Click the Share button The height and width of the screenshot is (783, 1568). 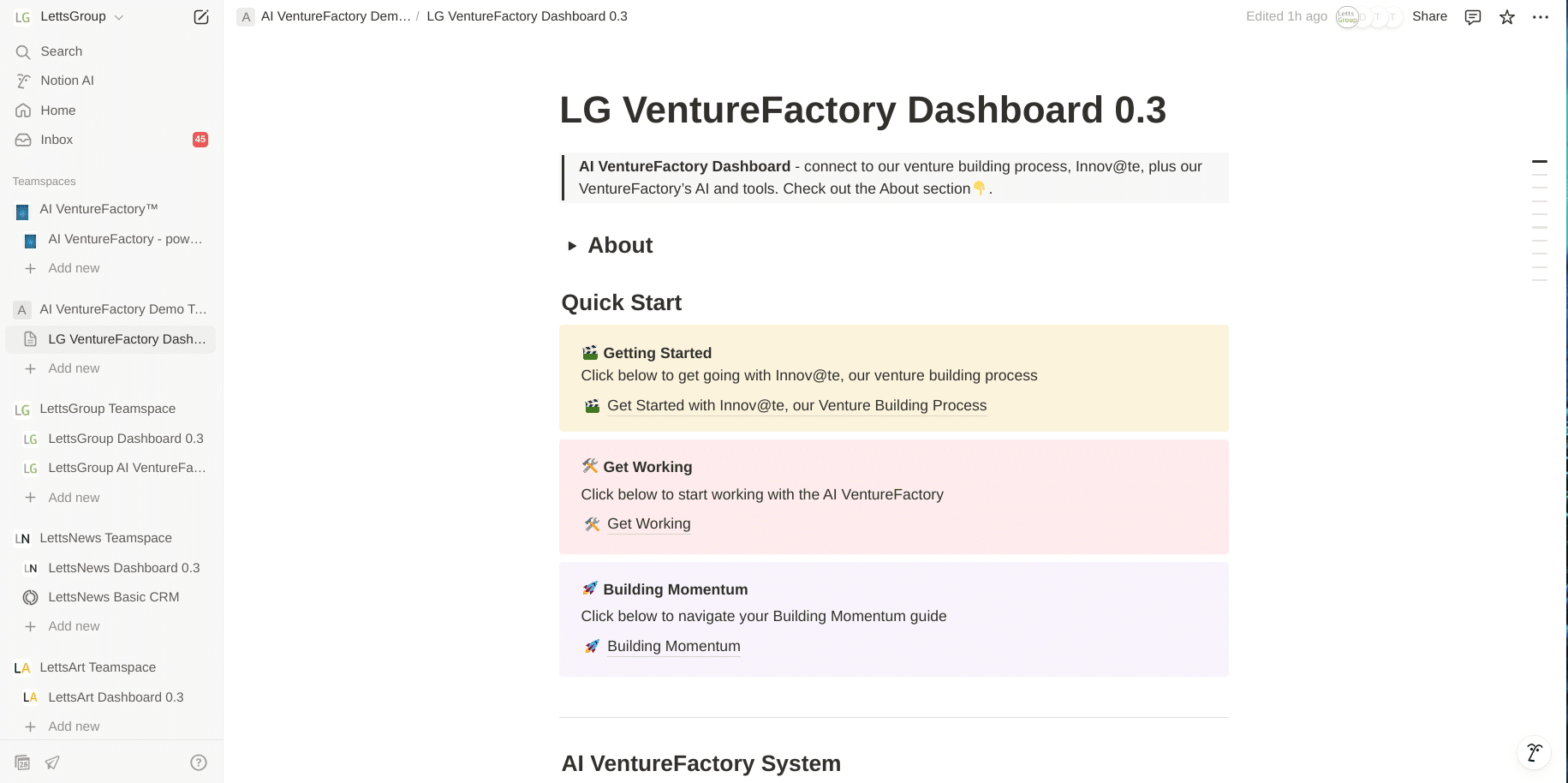click(1429, 16)
